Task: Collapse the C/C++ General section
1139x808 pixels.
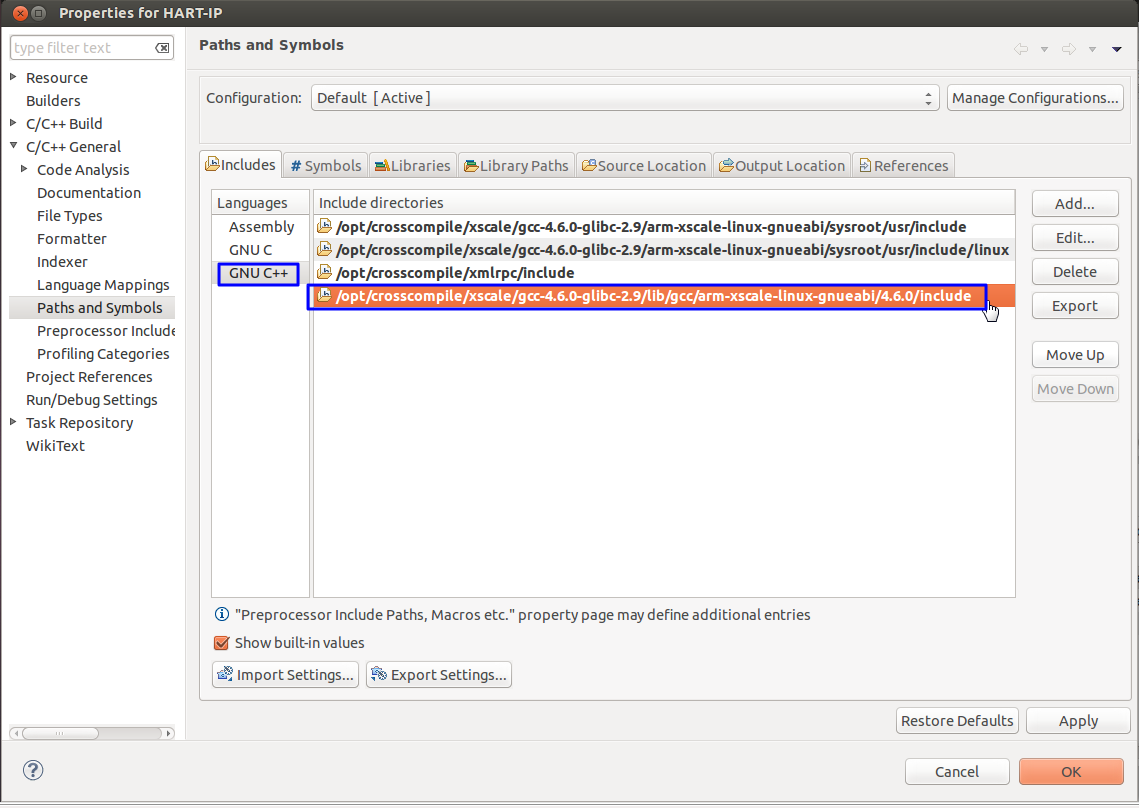Action: (x=13, y=146)
